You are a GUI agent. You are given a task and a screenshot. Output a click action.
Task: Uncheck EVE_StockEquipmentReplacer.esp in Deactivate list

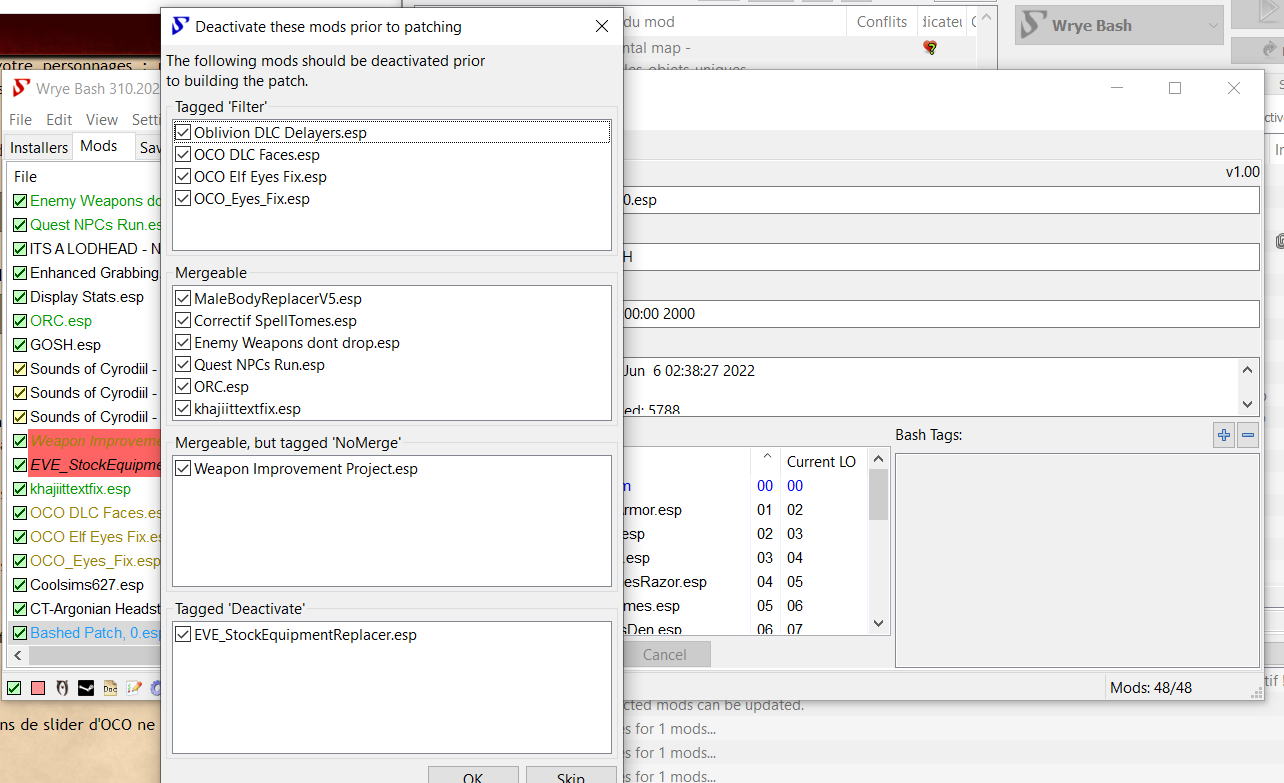pyautogui.click(x=183, y=635)
